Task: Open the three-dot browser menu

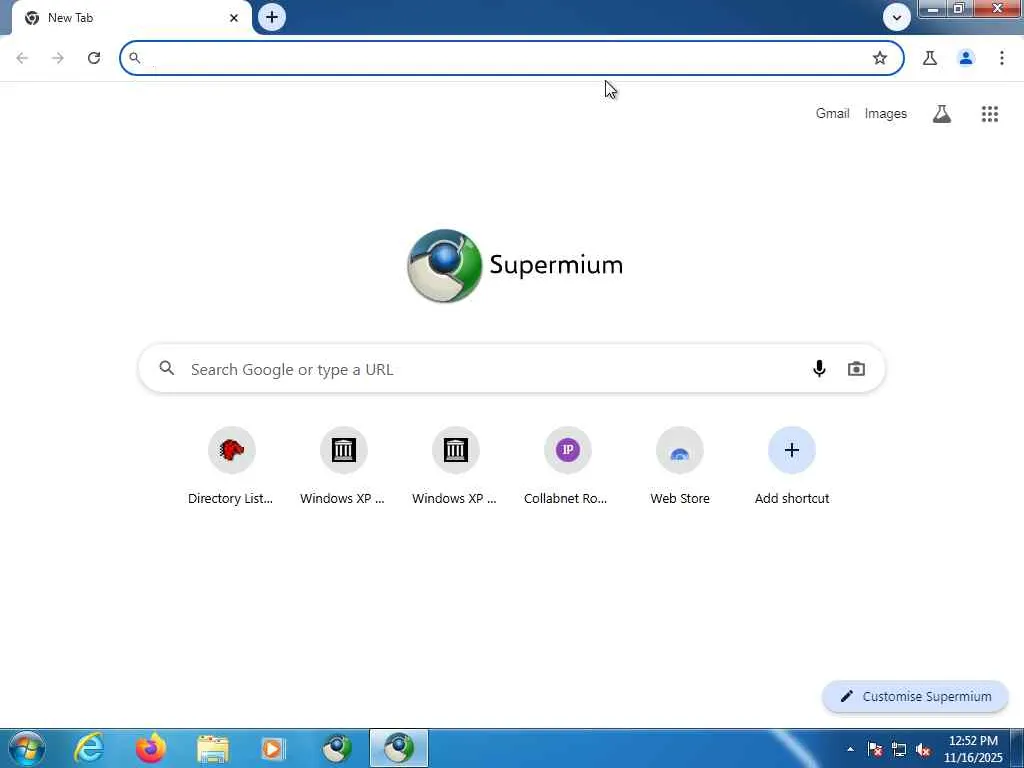Action: pos(1002,58)
